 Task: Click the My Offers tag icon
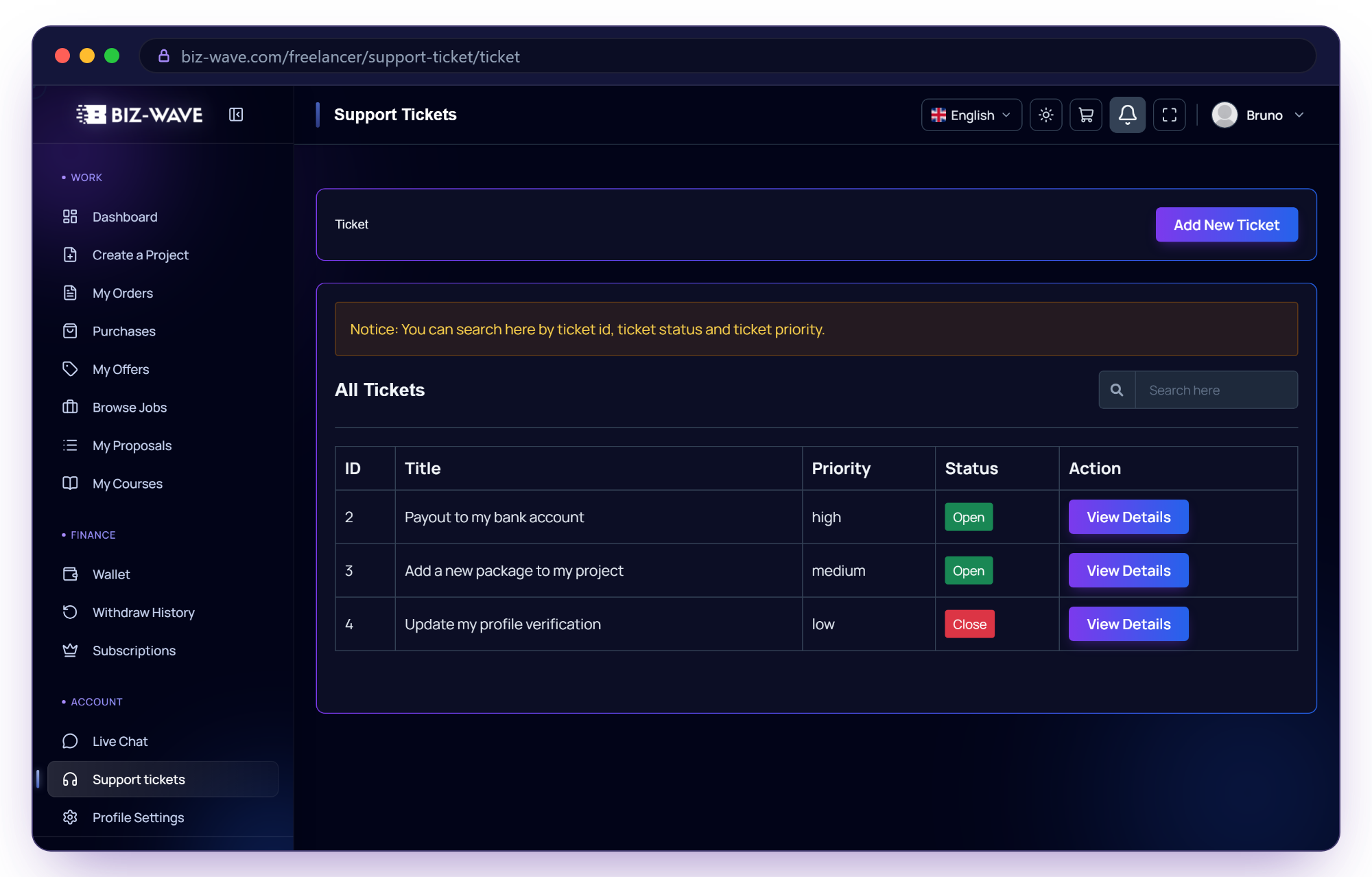point(70,369)
